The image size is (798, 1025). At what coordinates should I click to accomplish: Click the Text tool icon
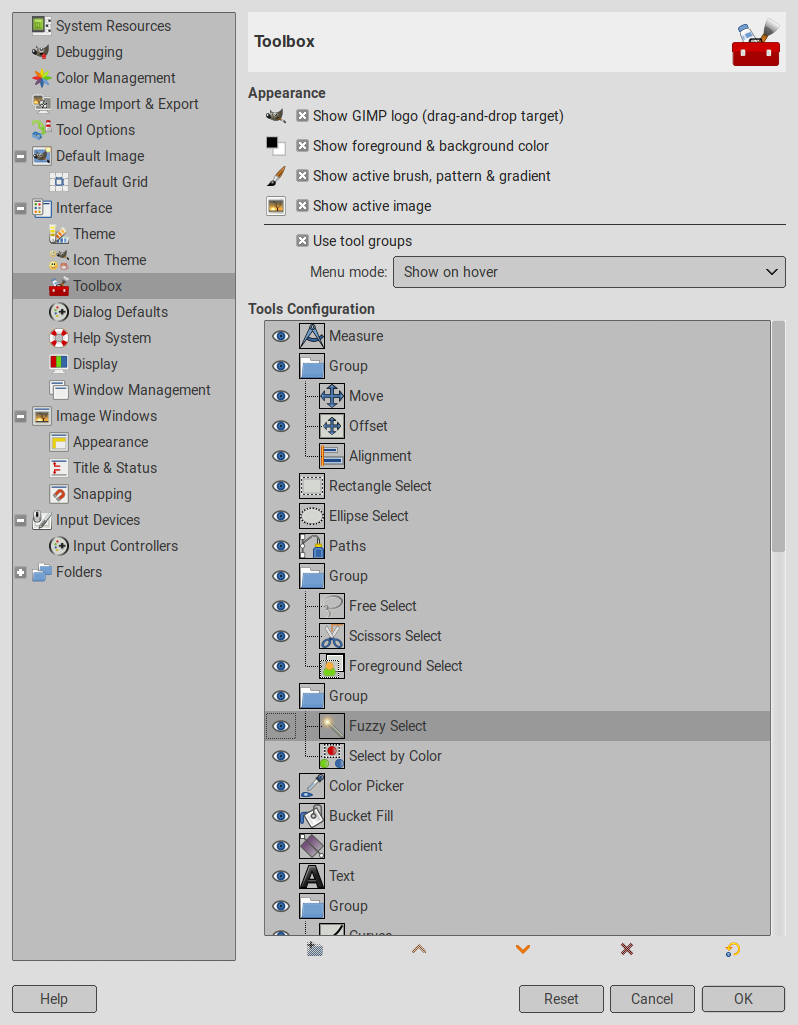pyautogui.click(x=312, y=877)
